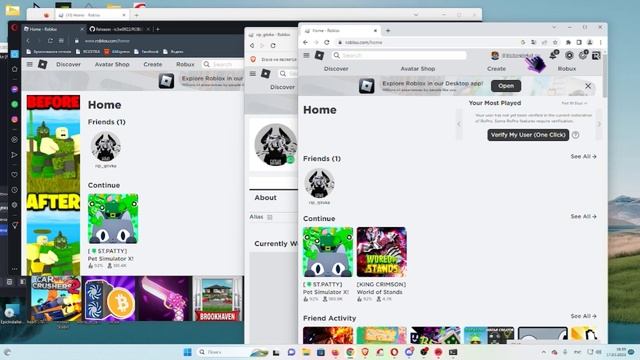640x360 pixels.
Task: Open Chrome three-dot menu
Action: [600, 42]
